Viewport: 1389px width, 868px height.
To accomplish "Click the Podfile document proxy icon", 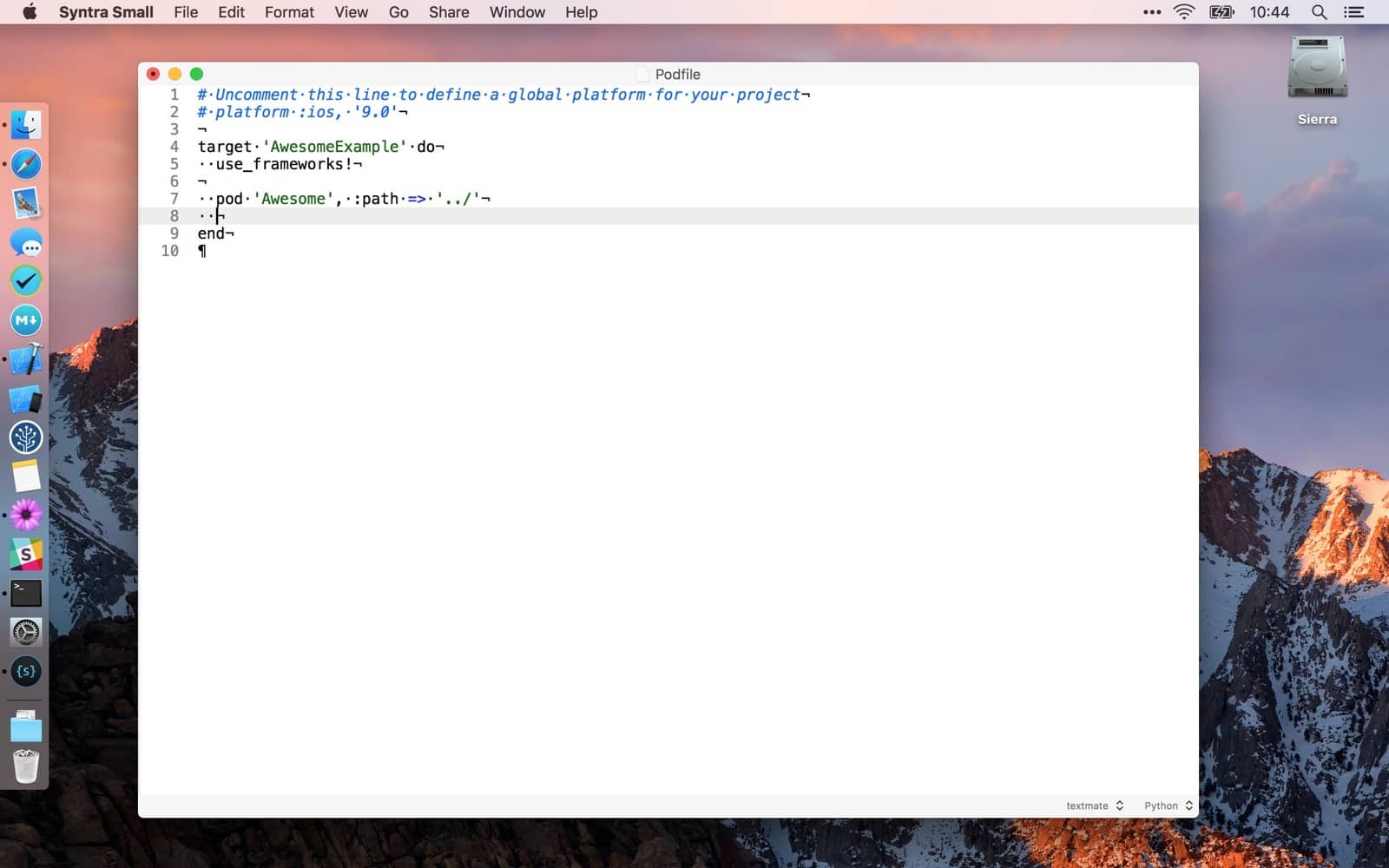I will pyautogui.click(x=642, y=75).
